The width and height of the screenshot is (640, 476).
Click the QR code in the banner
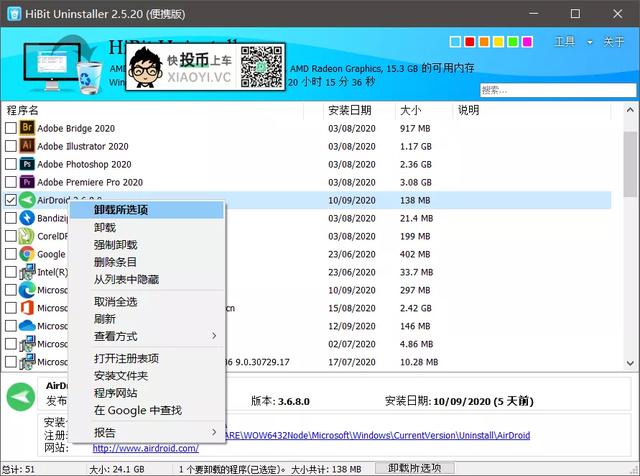coord(261,67)
